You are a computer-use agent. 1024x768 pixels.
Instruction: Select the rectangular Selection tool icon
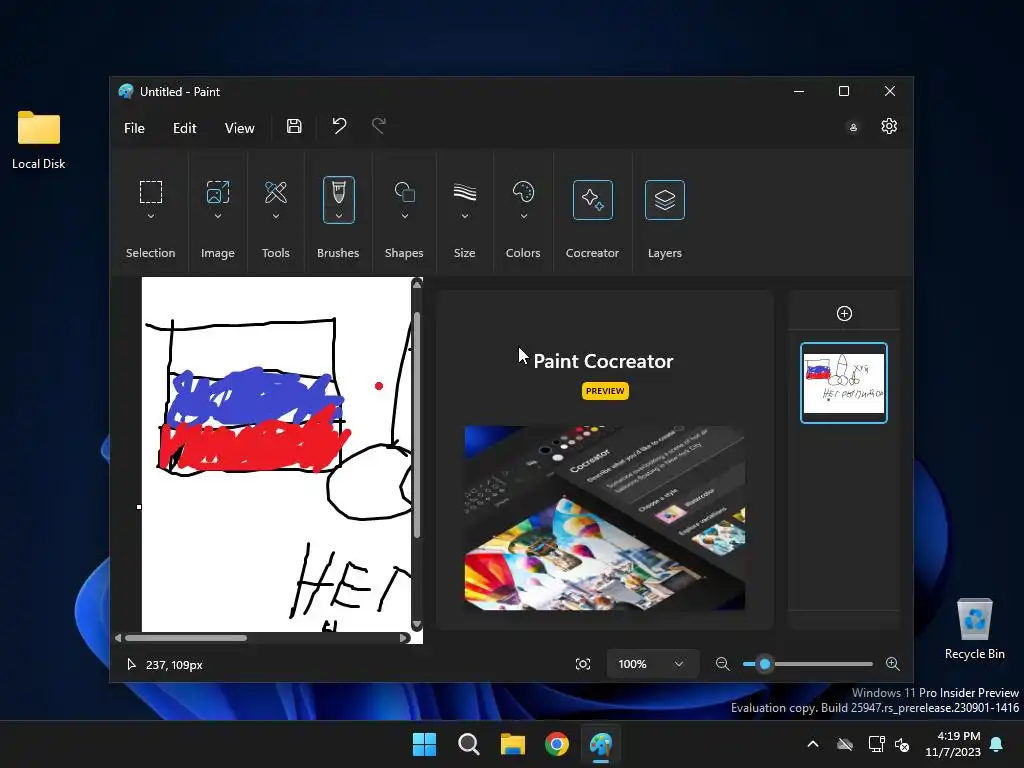coord(151,192)
